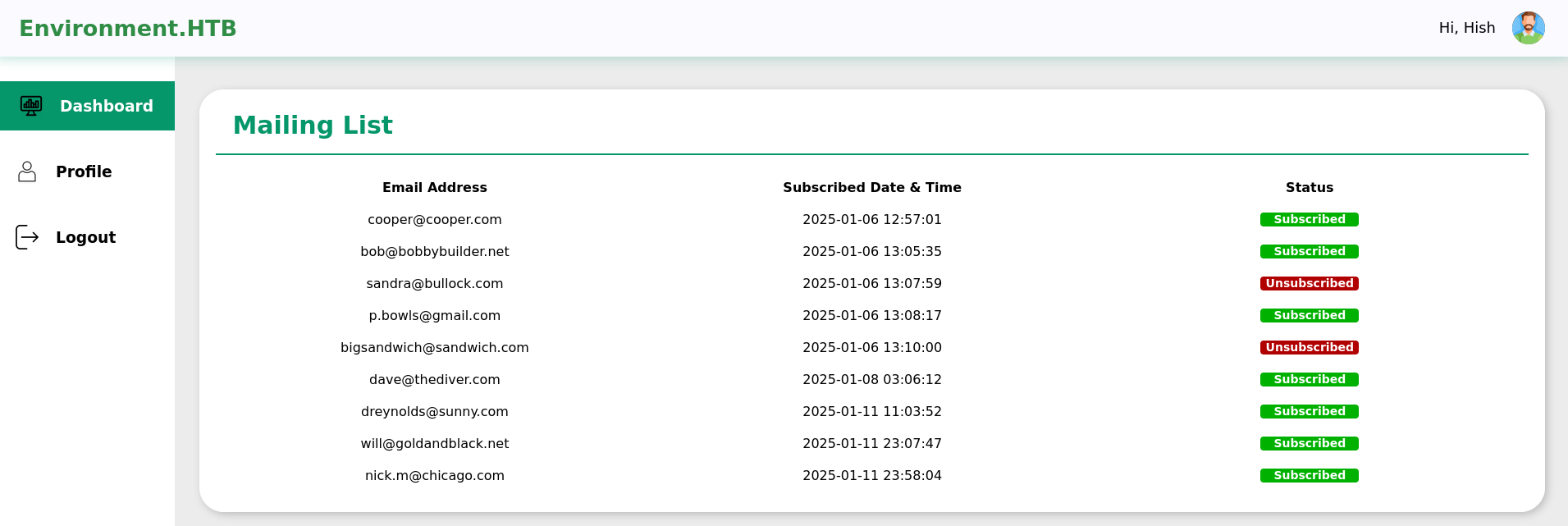
Task: Select the bob@bobbybuilder.net email address
Action: (434, 251)
